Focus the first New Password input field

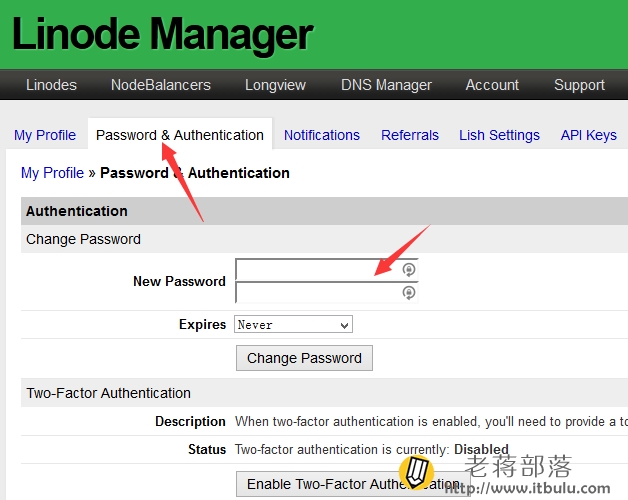click(x=327, y=270)
